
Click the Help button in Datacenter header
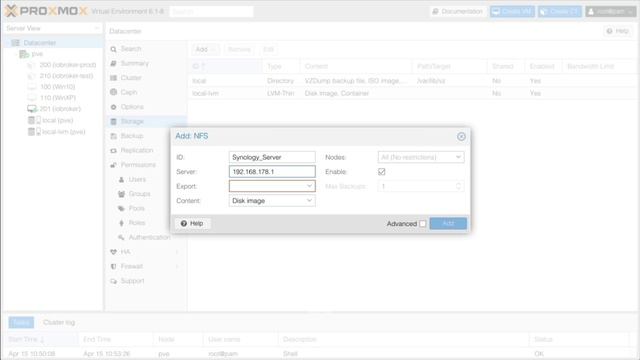click(618, 31)
